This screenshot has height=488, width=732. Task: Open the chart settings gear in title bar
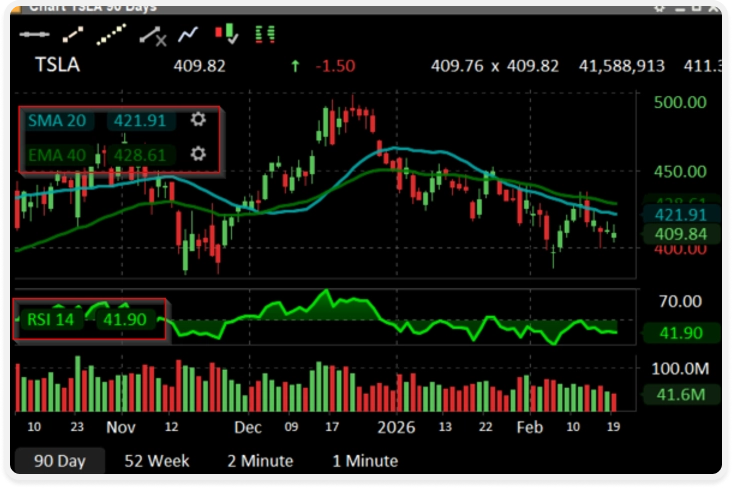pos(659,8)
